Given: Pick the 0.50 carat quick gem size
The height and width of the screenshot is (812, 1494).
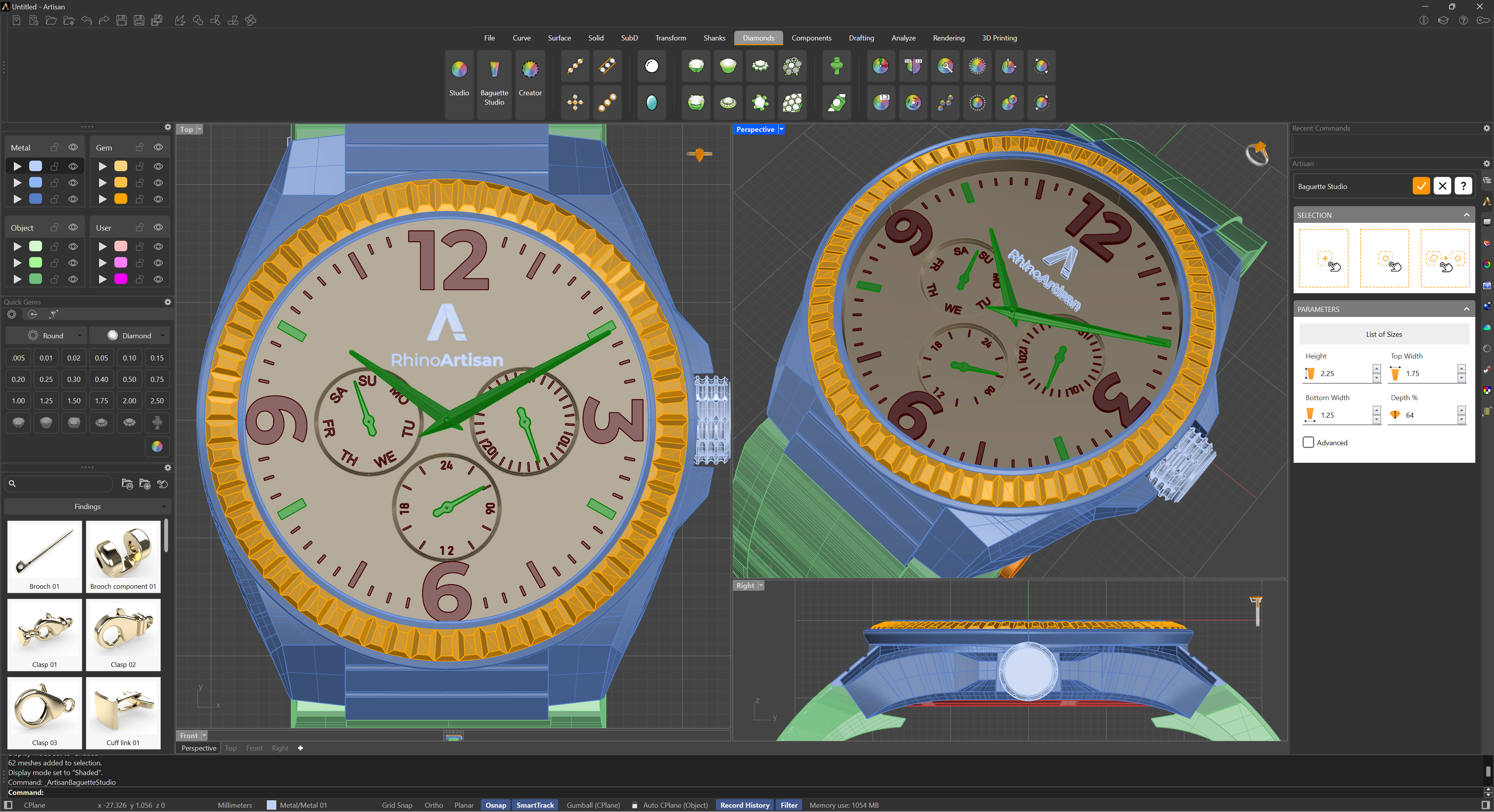Looking at the screenshot, I should click(129, 379).
